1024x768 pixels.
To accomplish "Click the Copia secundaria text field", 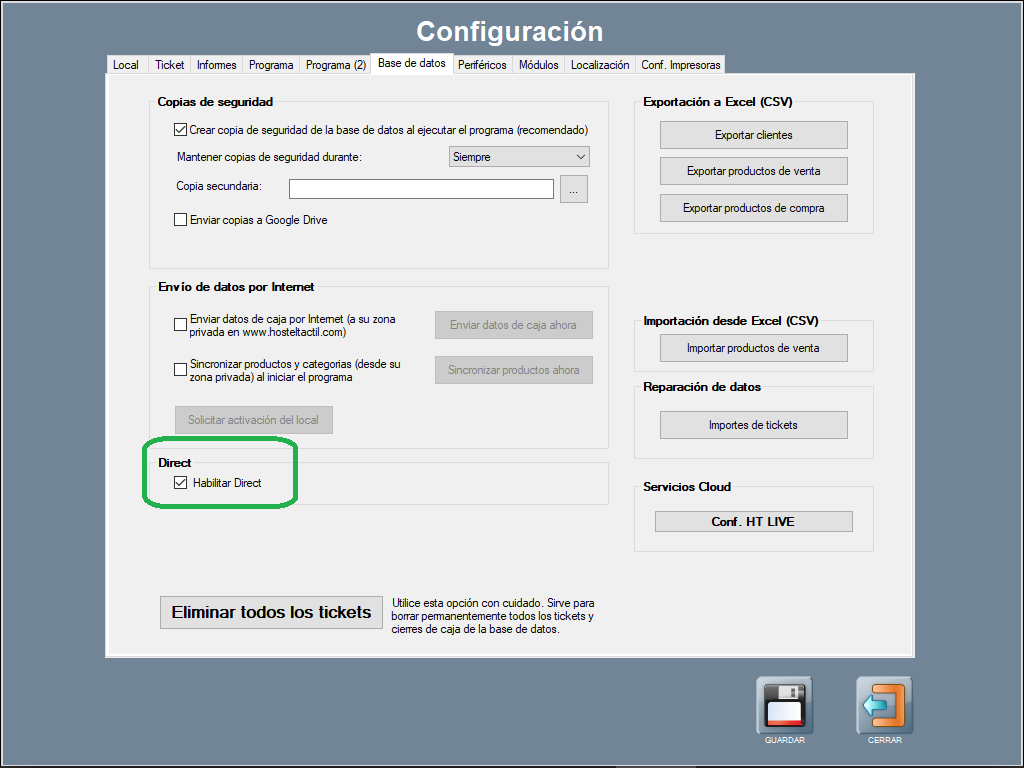I will click(x=421, y=189).
